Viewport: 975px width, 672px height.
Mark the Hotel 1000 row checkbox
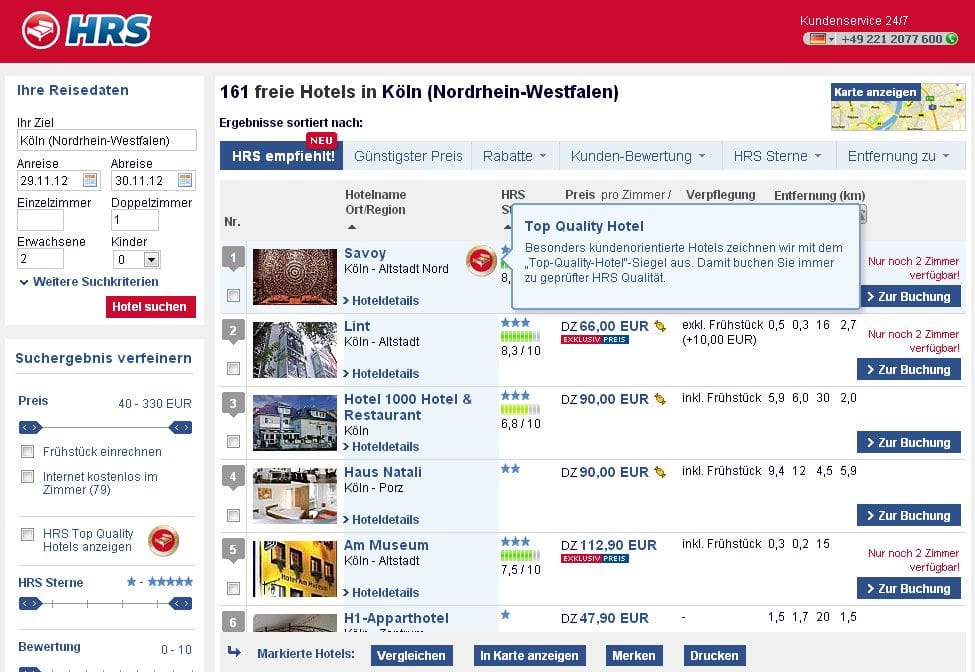point(234,441)
